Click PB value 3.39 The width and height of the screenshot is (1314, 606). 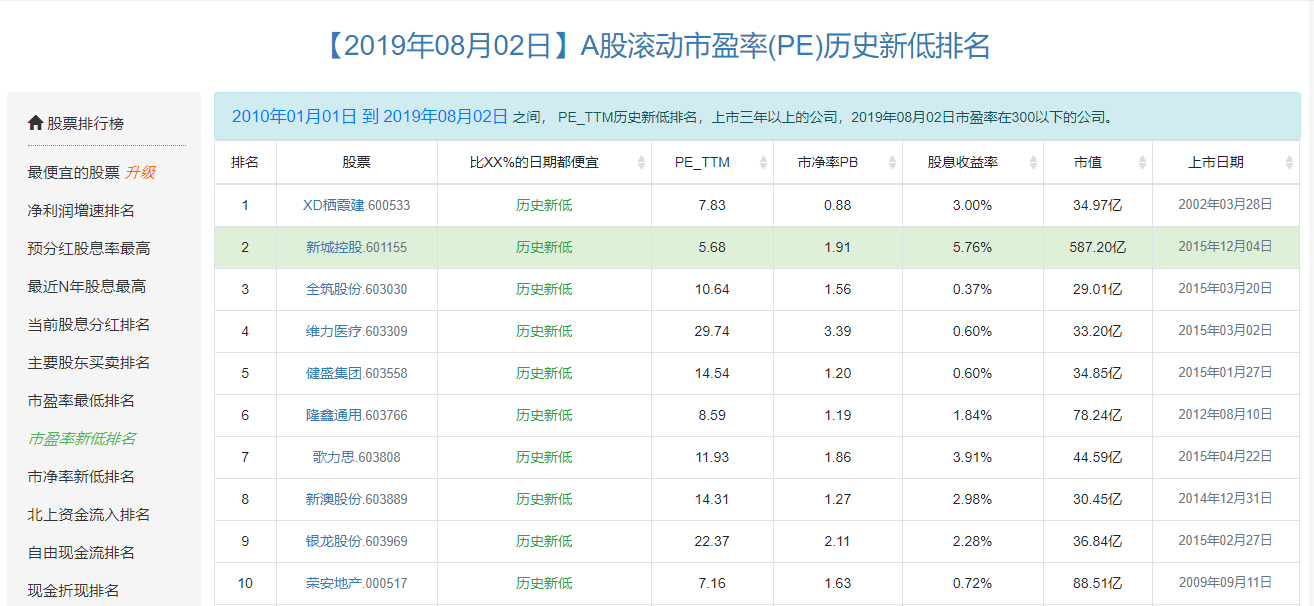(838, 331)
